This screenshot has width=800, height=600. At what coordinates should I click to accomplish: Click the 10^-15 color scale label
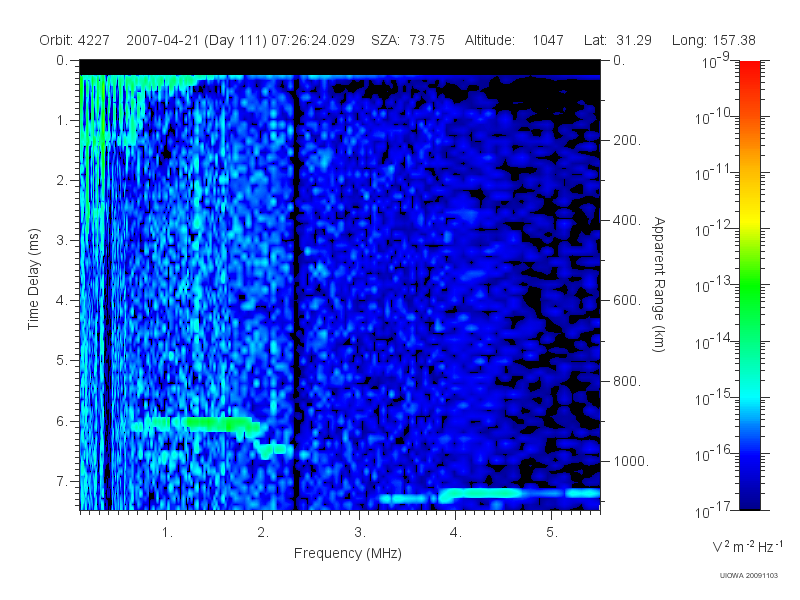coord(713,398)
